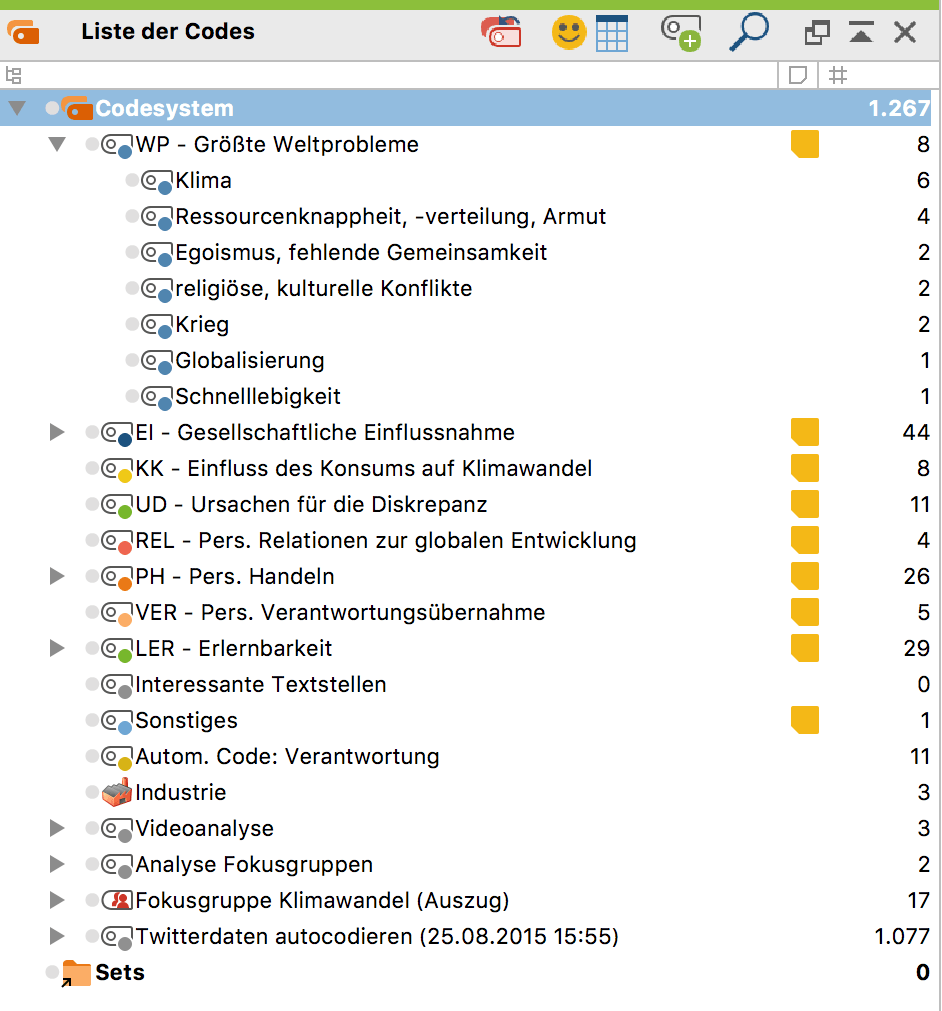Activate the code Krieg via its circle

133,325
